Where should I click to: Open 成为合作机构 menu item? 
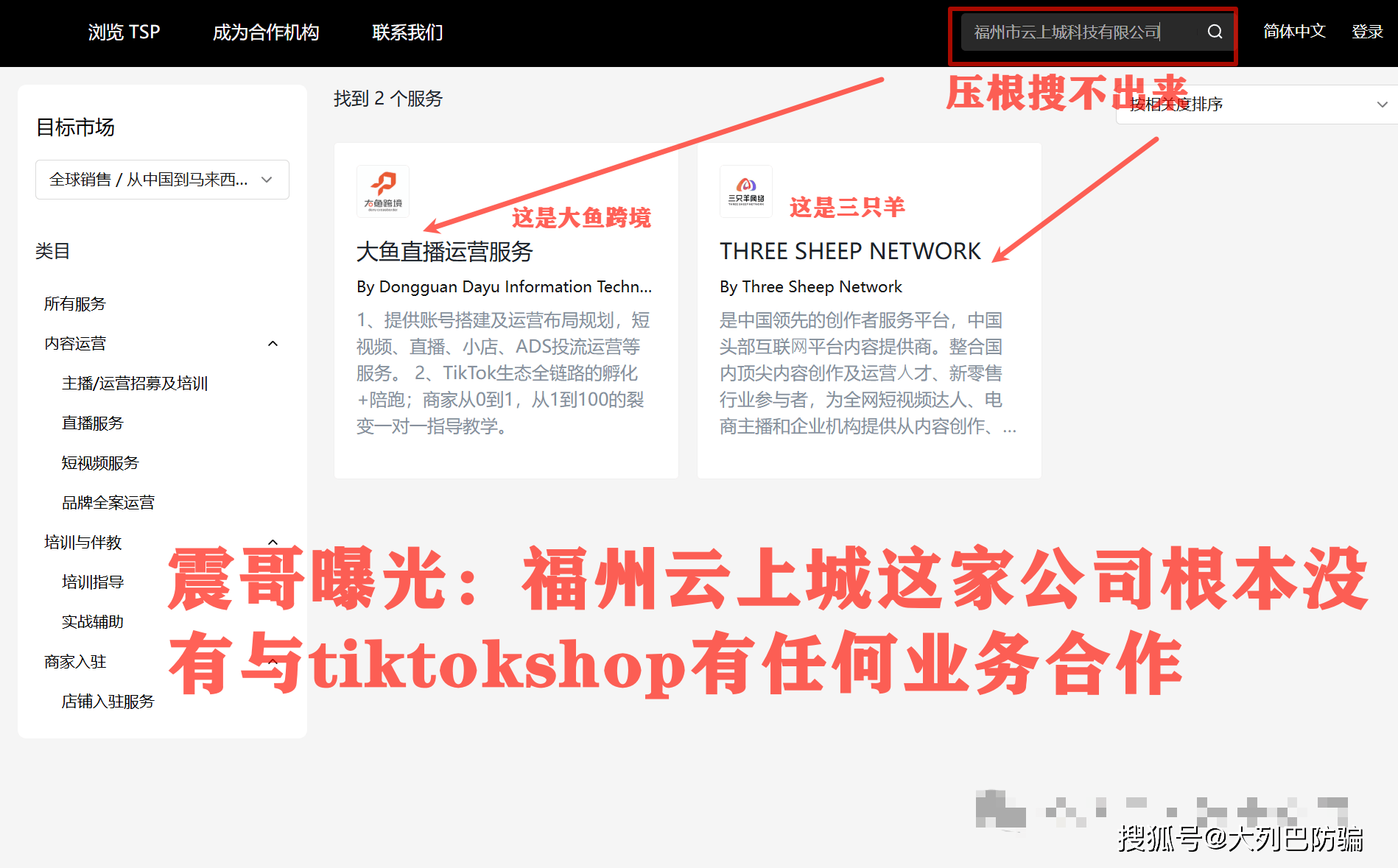coord(266,32)
